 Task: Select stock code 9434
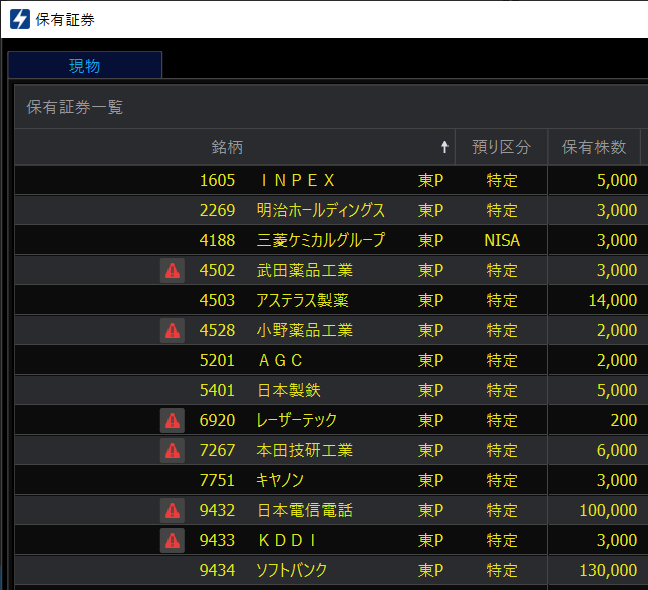click(217, 571)
